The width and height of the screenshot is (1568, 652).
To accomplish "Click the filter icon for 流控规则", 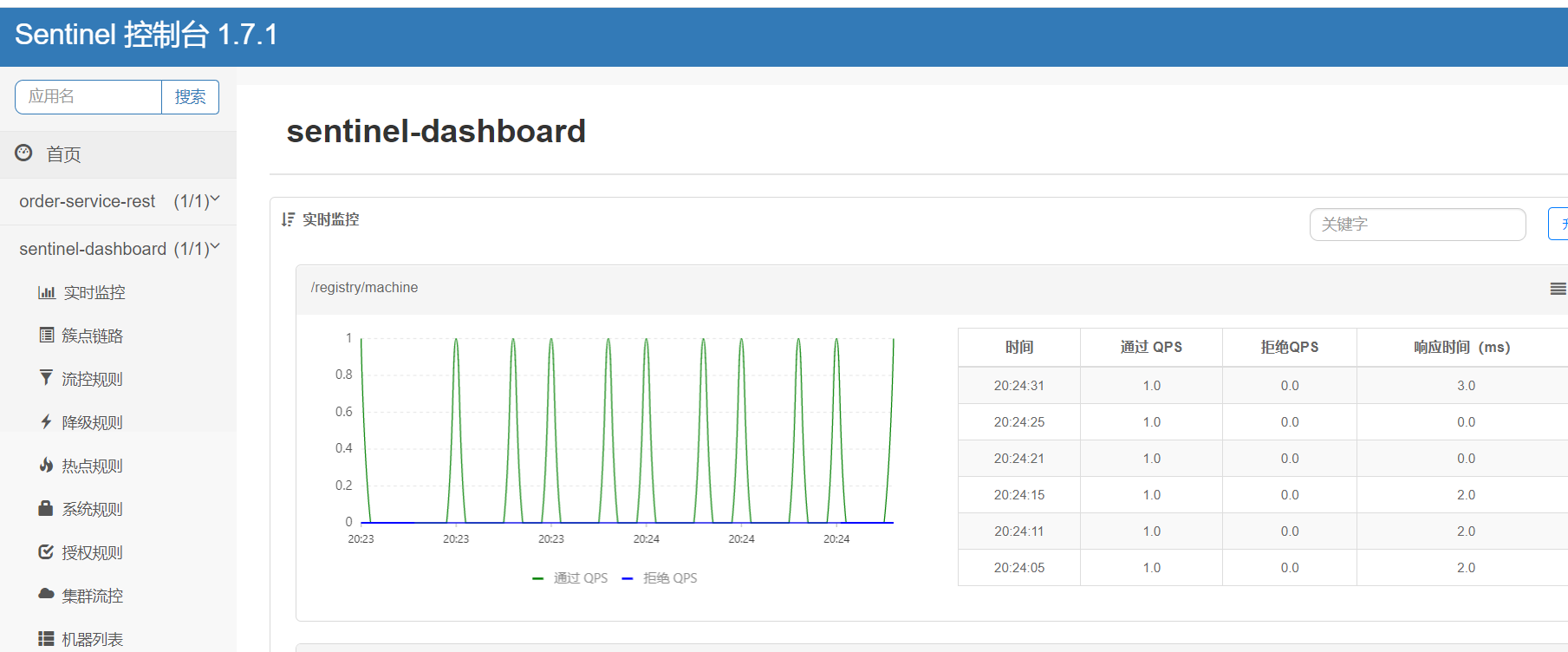I will 46,377.
